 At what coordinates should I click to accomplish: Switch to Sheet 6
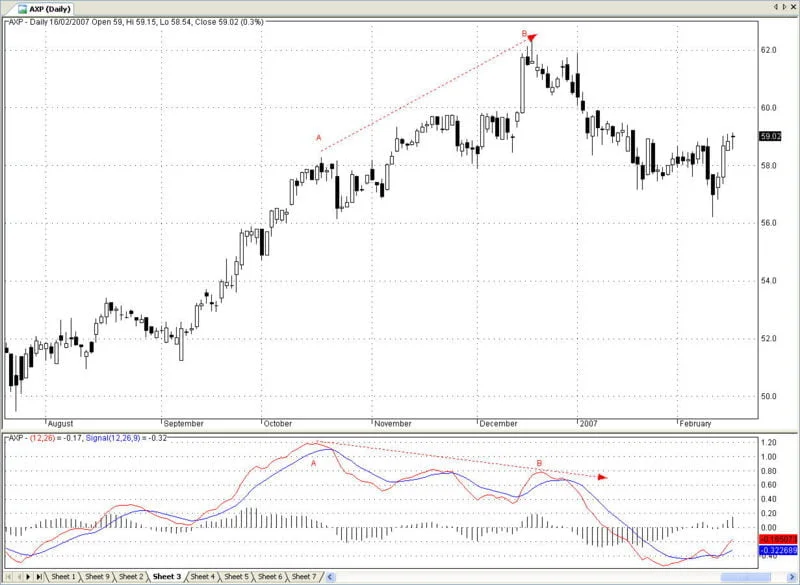(x=270, y=576)
